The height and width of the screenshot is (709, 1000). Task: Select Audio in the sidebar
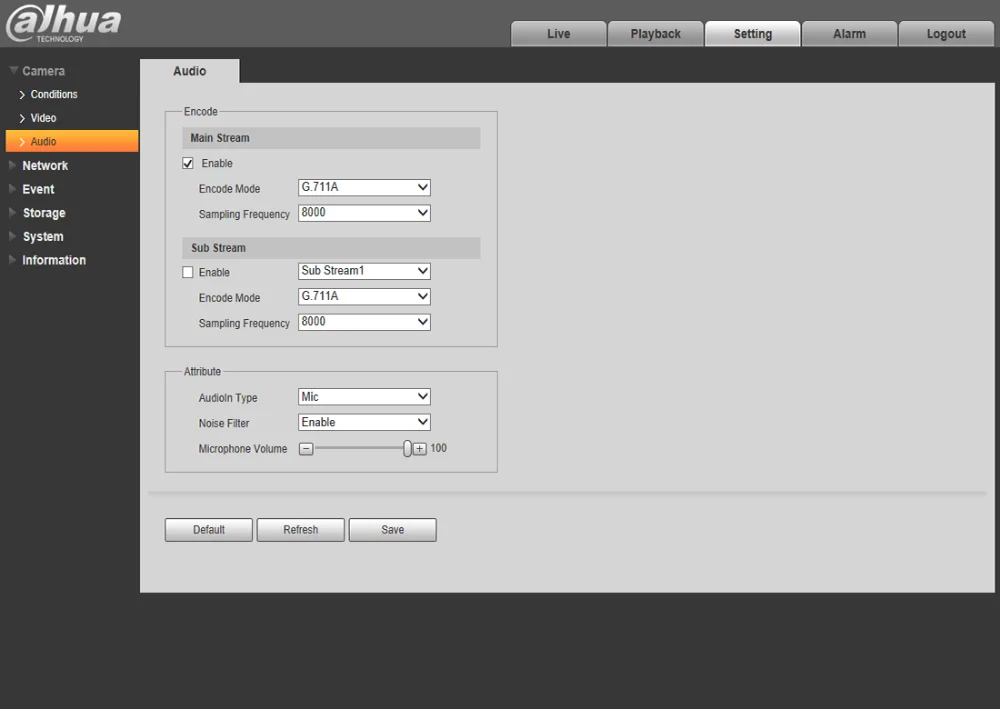(x=72, y=141)
